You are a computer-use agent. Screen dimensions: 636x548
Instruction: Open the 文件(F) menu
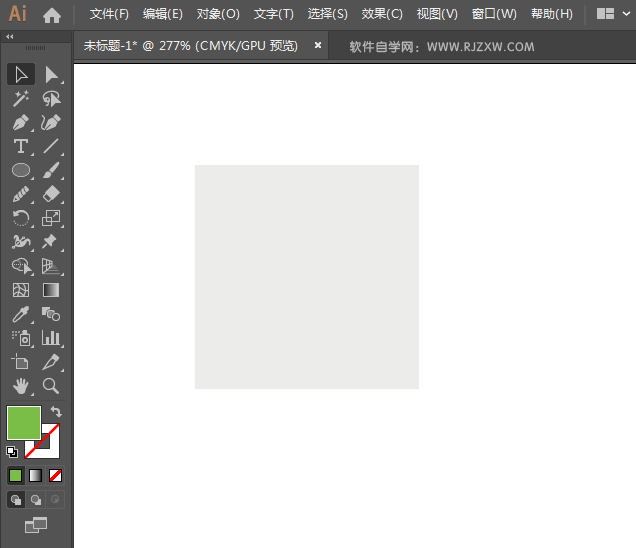coord(109,14)
